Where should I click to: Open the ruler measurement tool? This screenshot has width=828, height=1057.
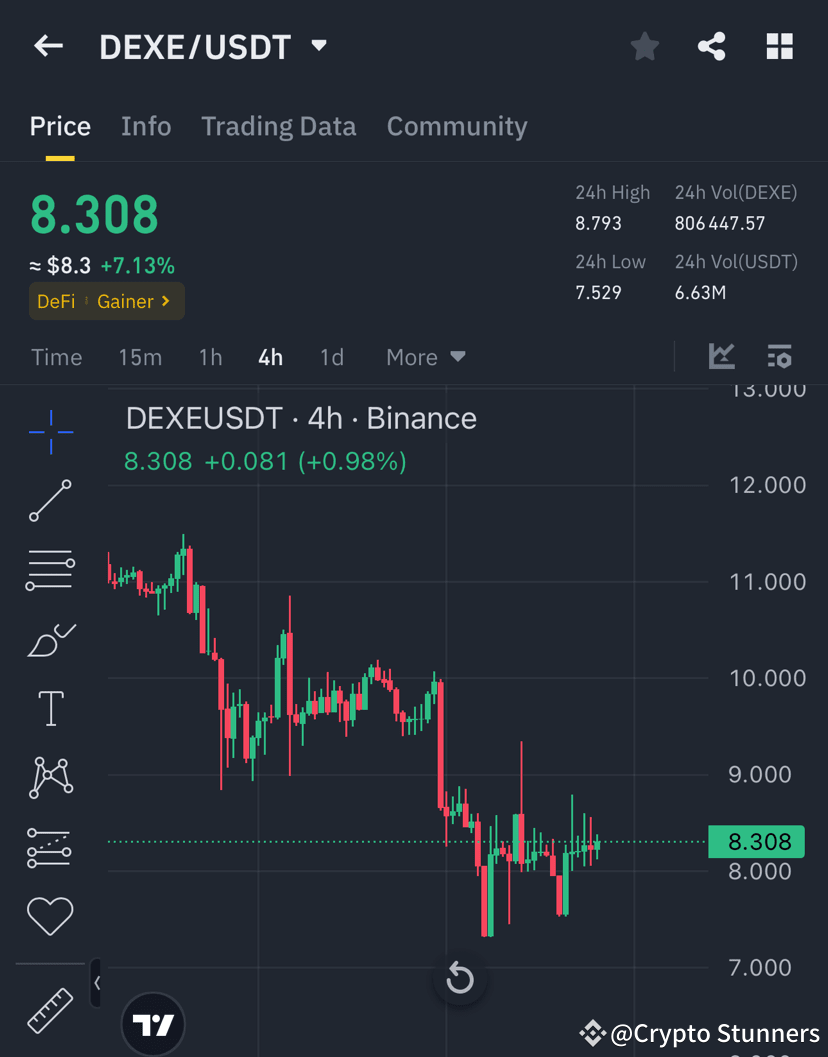point(50,1010)
